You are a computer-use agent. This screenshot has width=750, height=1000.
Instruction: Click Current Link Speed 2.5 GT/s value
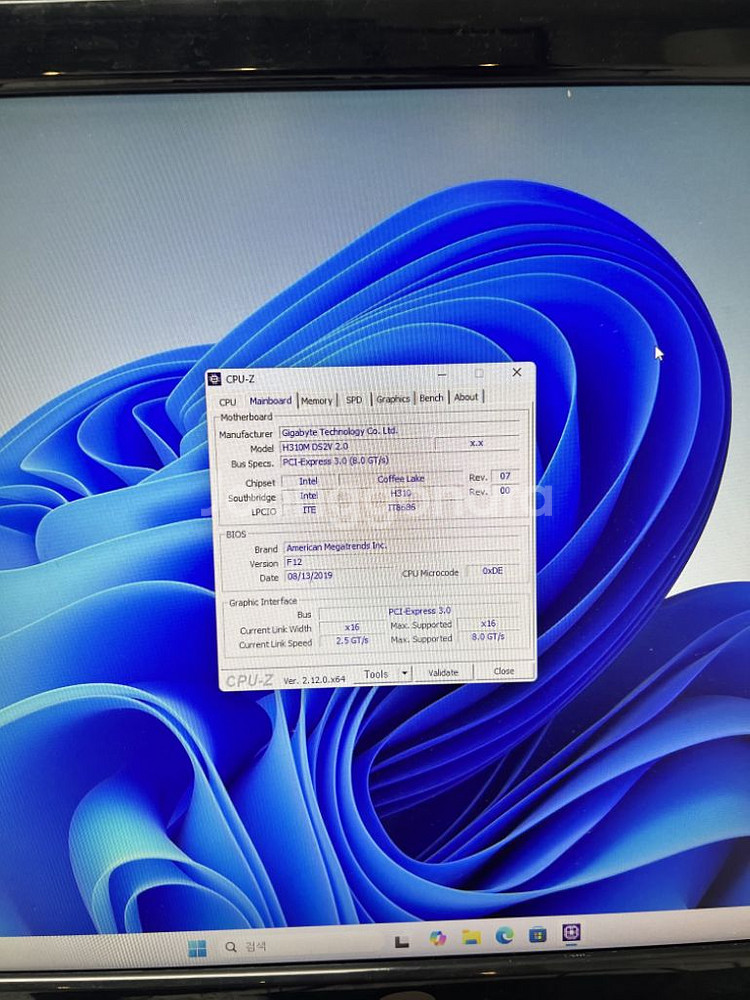tap(352, 640)
